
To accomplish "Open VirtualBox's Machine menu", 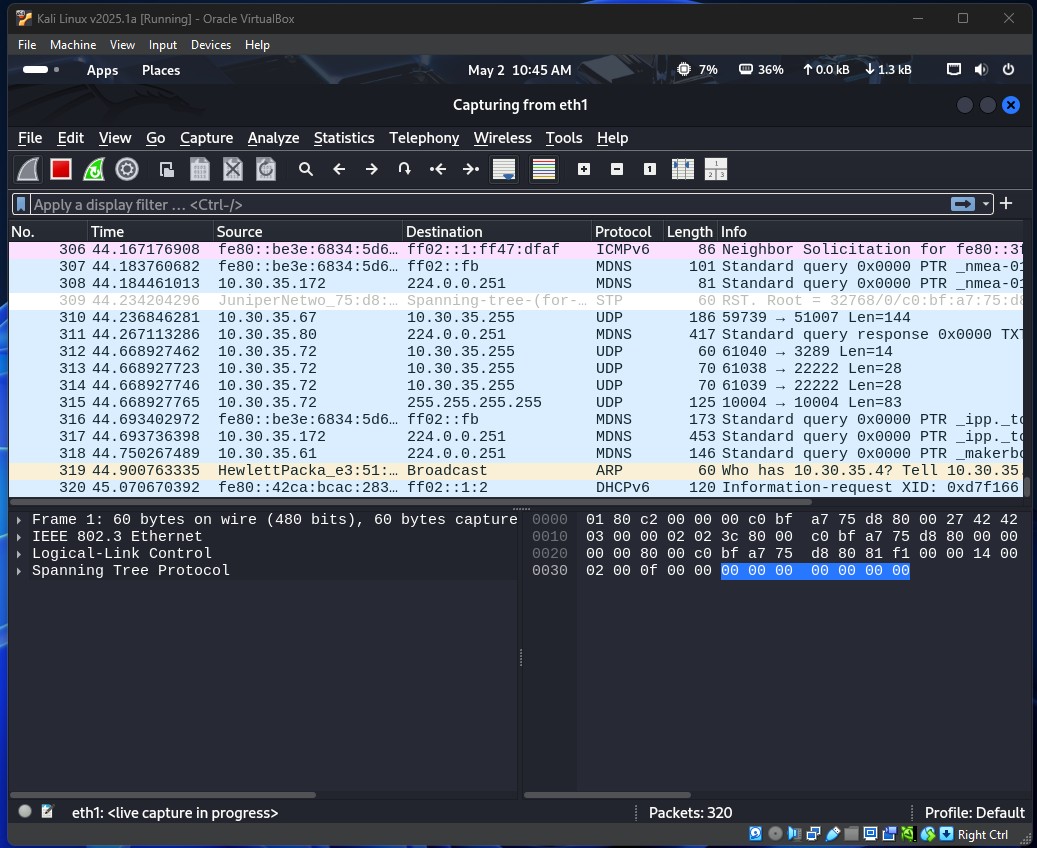I will tap(73, 45).
